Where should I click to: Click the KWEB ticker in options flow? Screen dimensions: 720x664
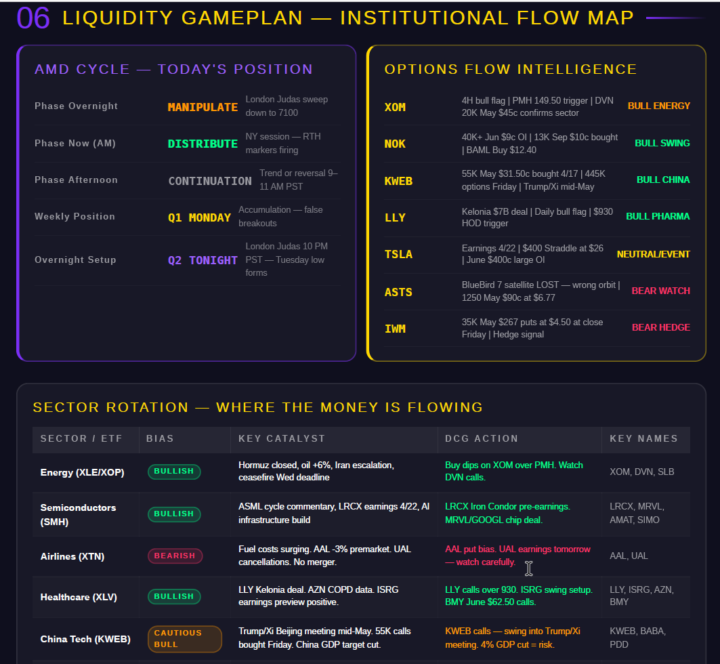point(399,181)
